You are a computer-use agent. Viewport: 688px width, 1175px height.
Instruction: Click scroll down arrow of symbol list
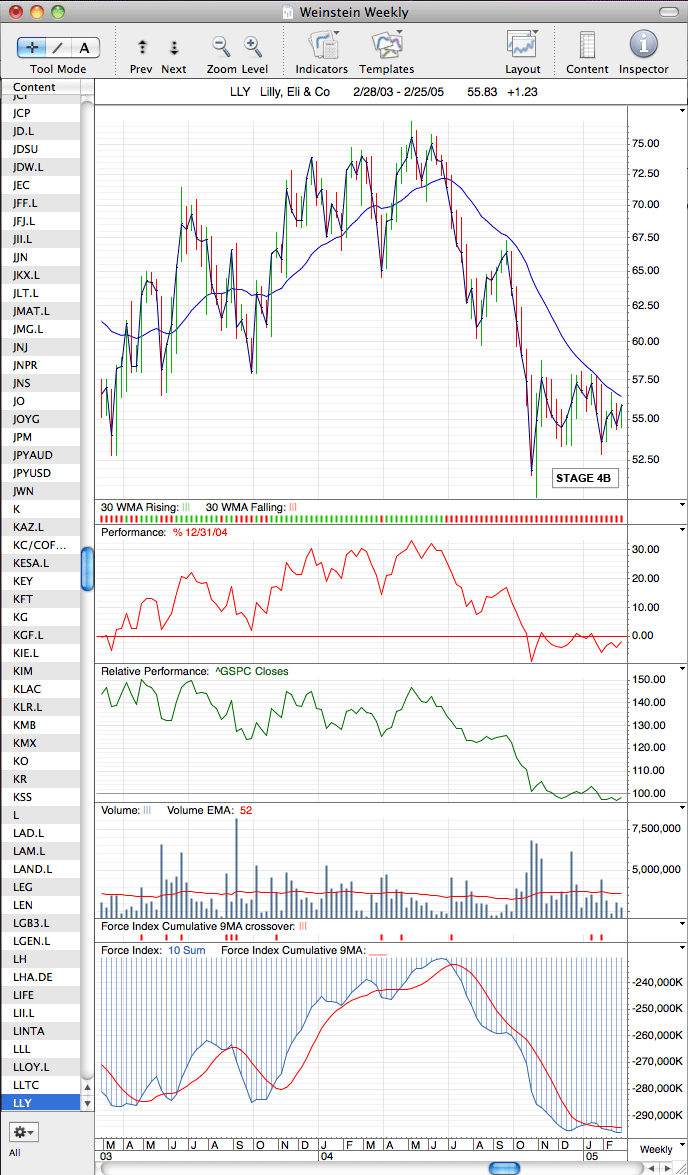pos(87,1104)
